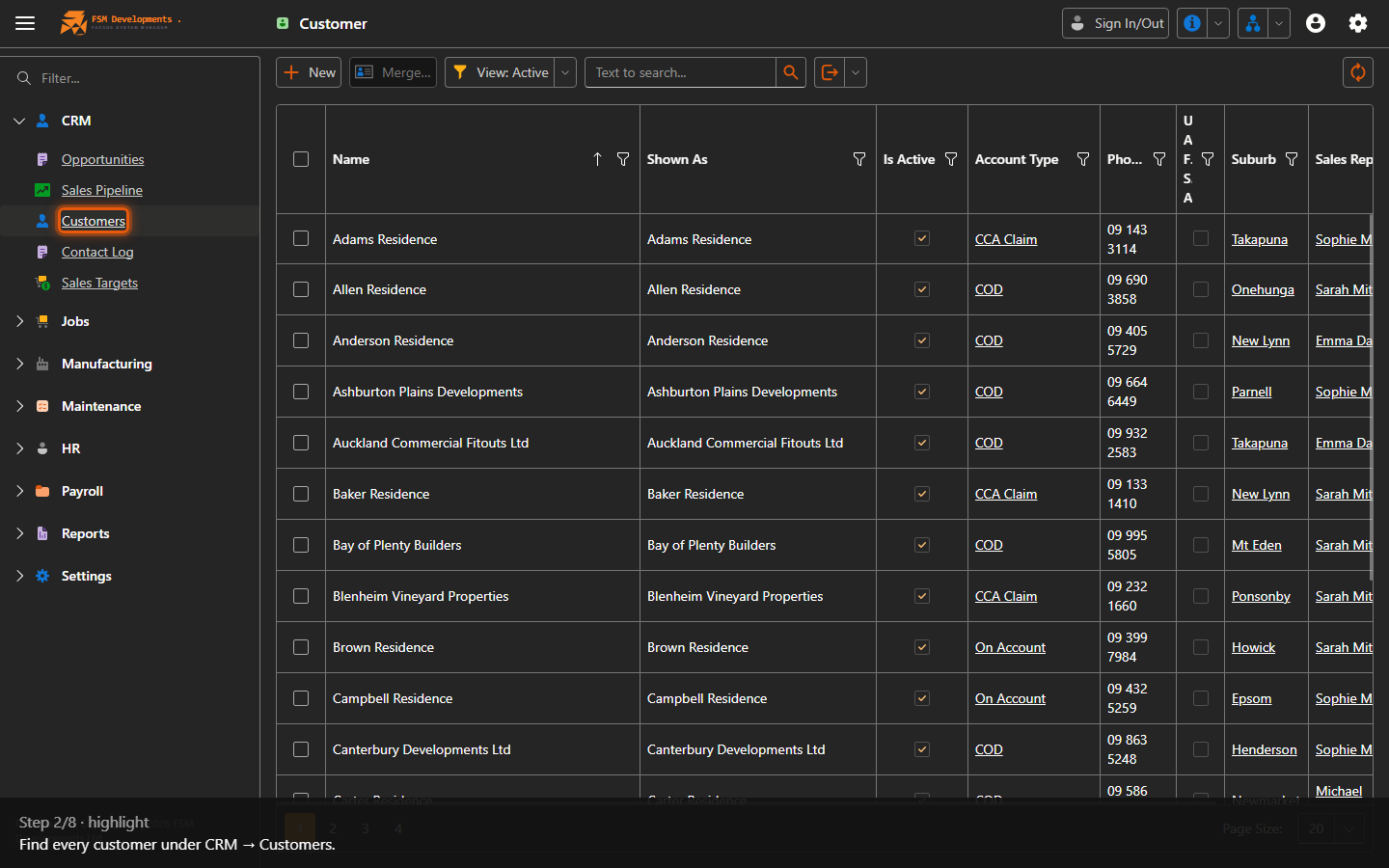The height and width of the screenshot is (868, 1389).
Task: Select the Baker Residence row checkbox
Action: pos(301,494)
